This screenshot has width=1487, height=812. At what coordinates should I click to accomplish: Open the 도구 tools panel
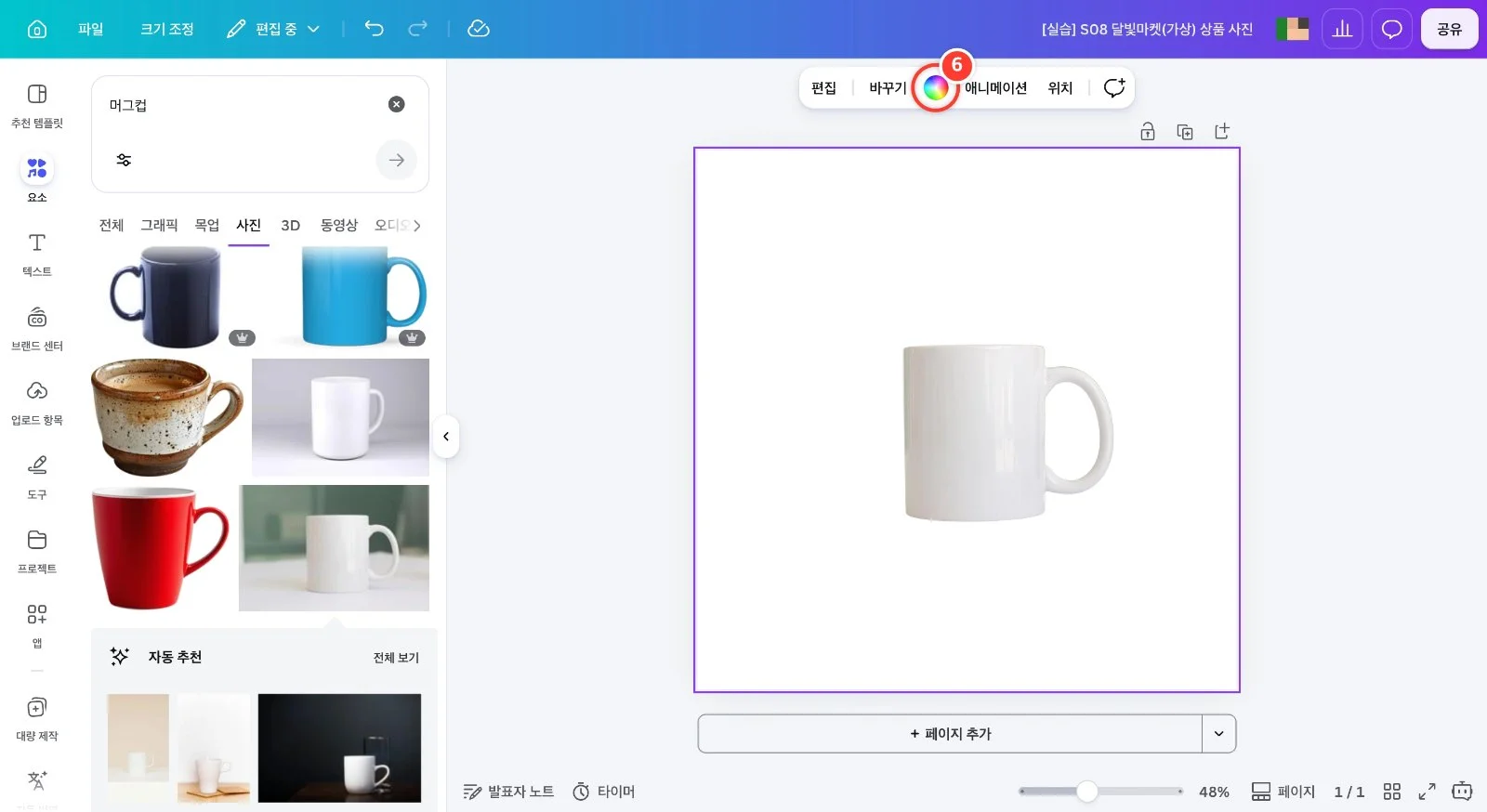pyautogui.click(x=37, y=477)
